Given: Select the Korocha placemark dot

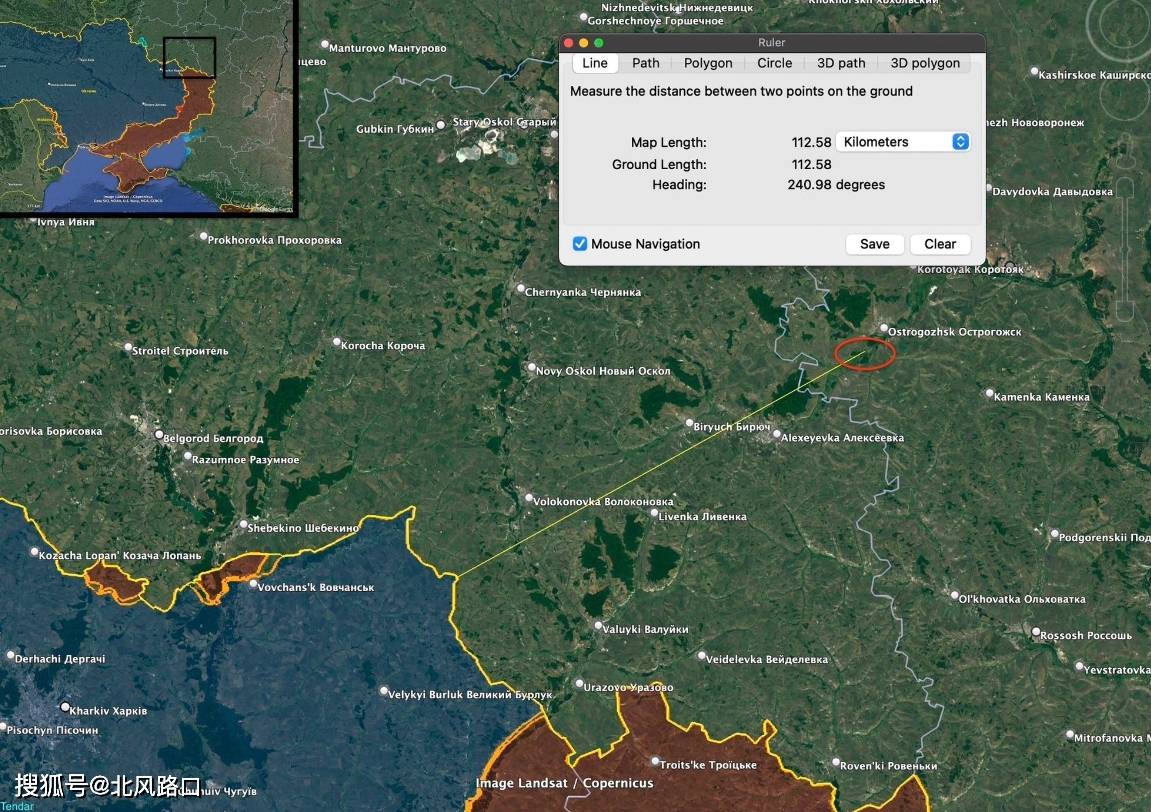Looking at the screenshot, I should click(337, 341).
